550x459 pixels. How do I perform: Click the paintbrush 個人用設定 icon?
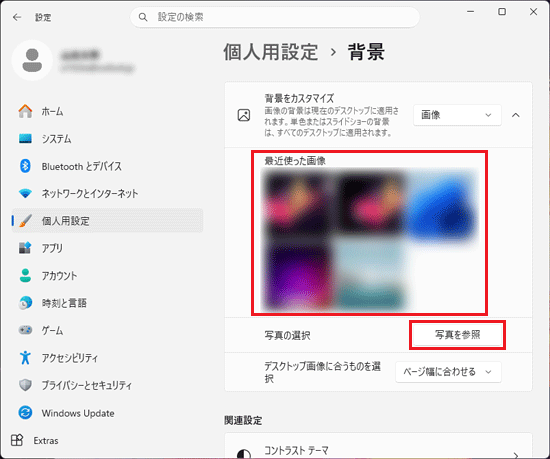[25, 221]
